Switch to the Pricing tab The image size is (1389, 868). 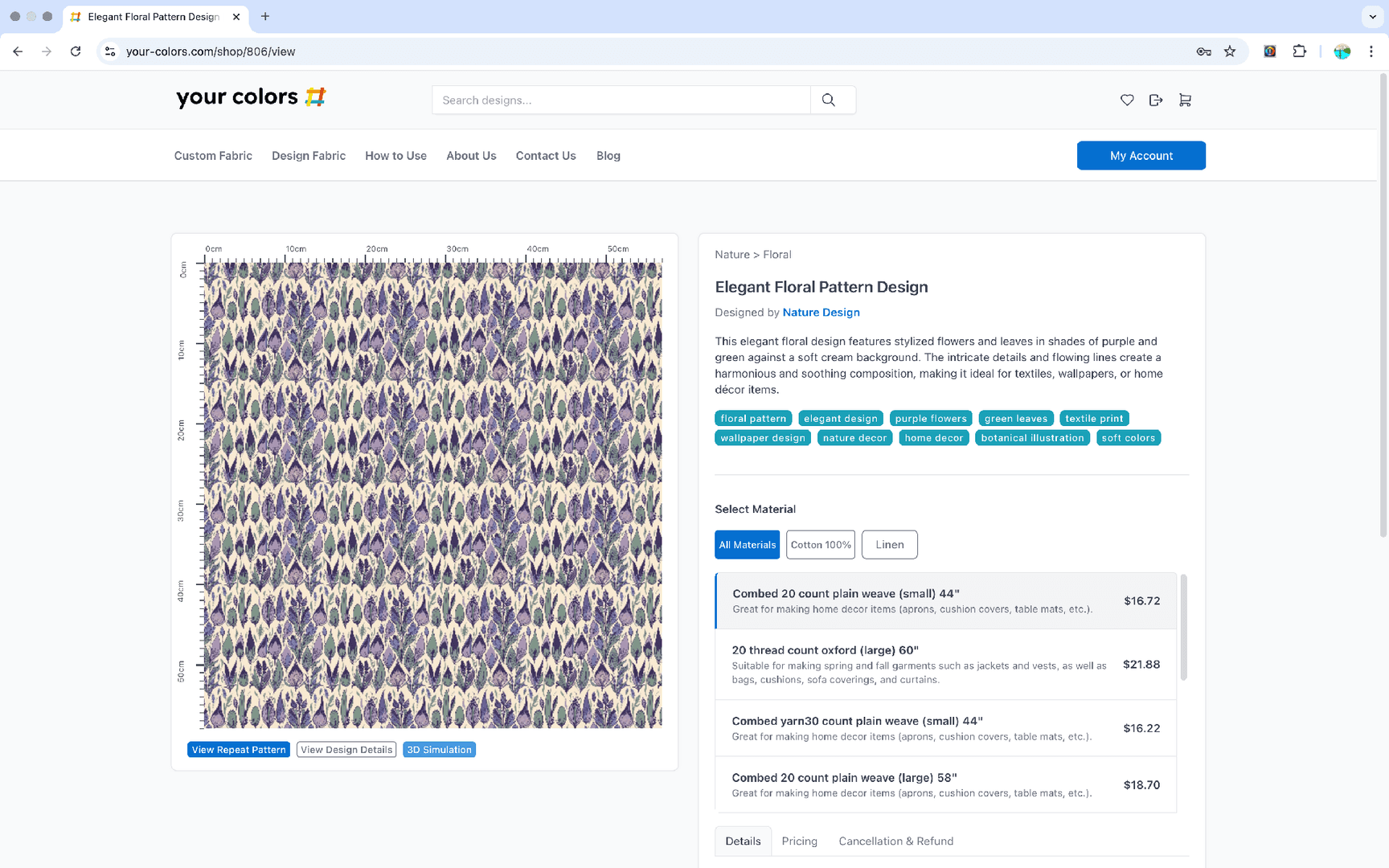tap(799, 841)
